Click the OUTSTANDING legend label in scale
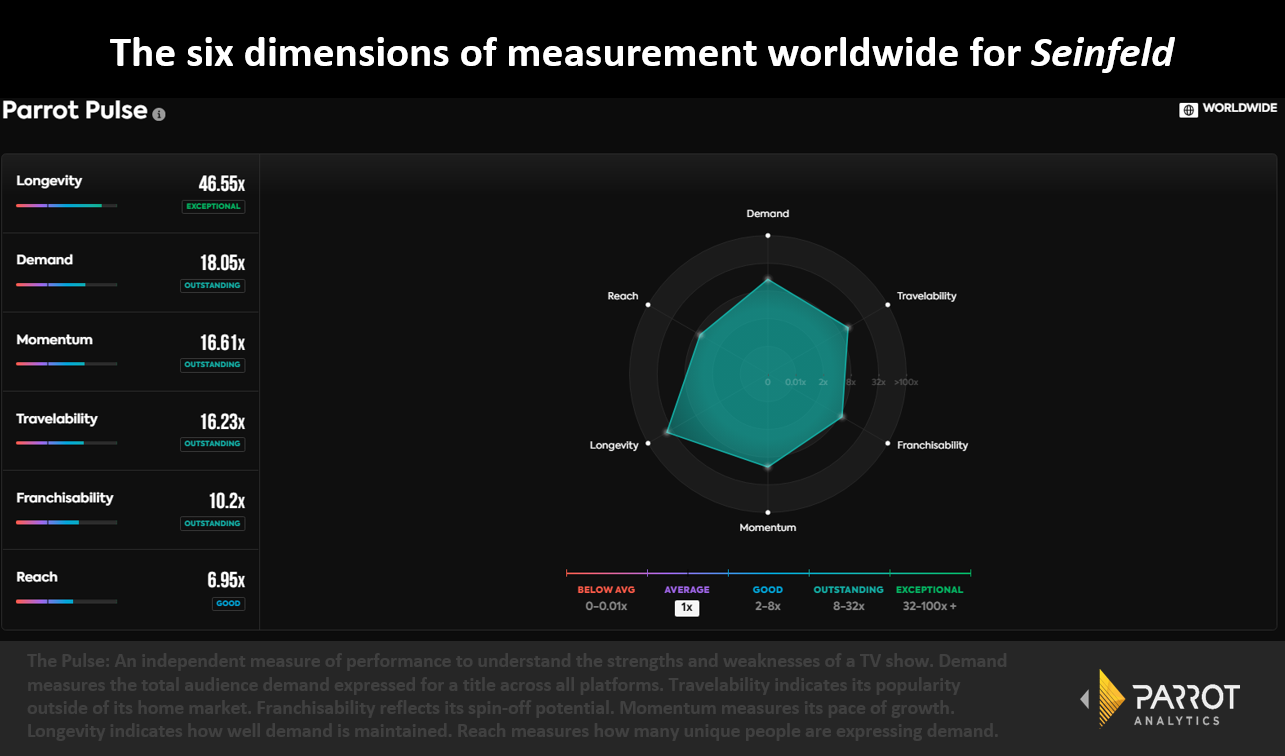Screen dimensions: 1285x756 (x=849, y=590)
